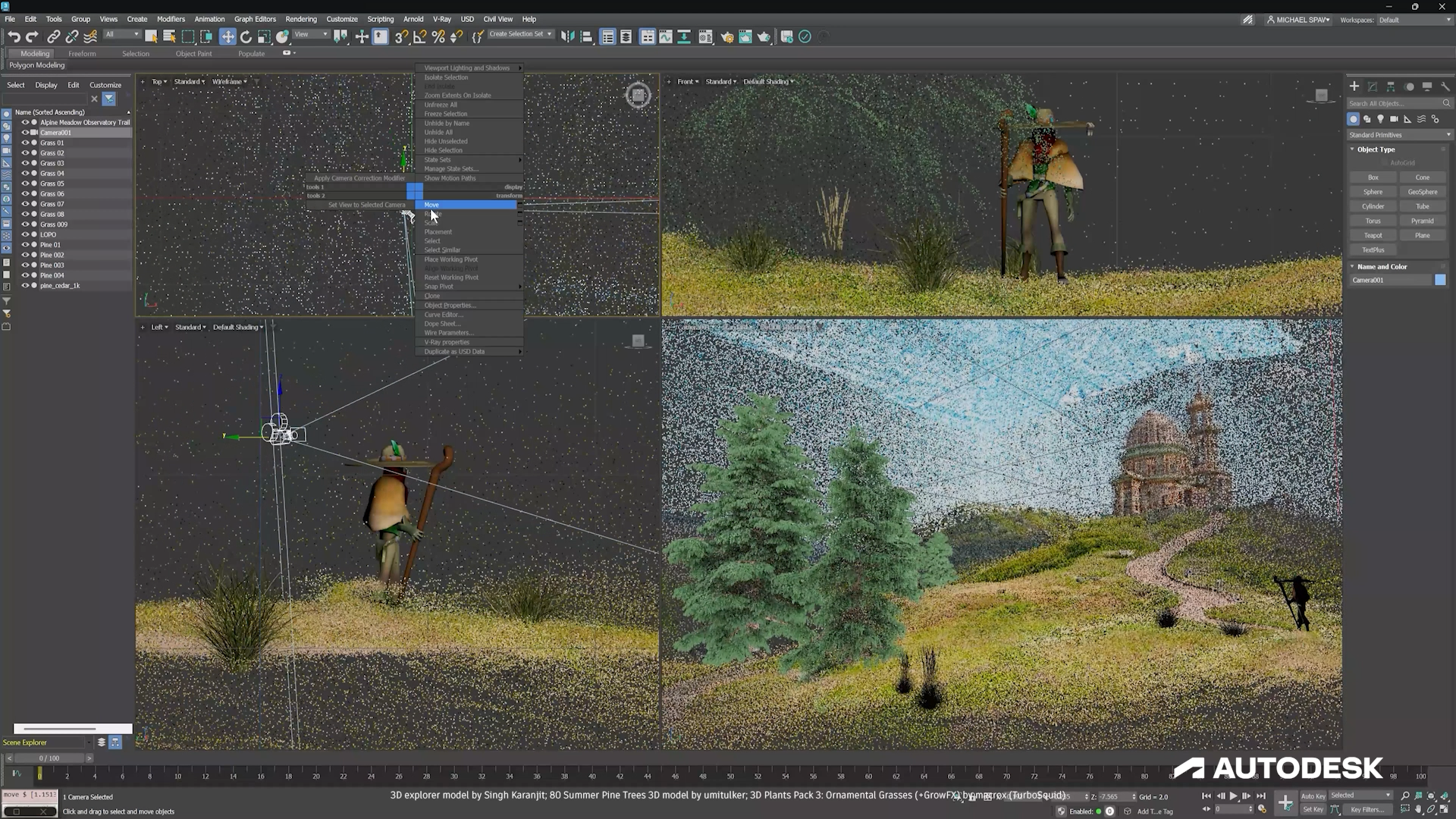Open the Modifiers menu
1456x819 pixels.
[171, 19]
